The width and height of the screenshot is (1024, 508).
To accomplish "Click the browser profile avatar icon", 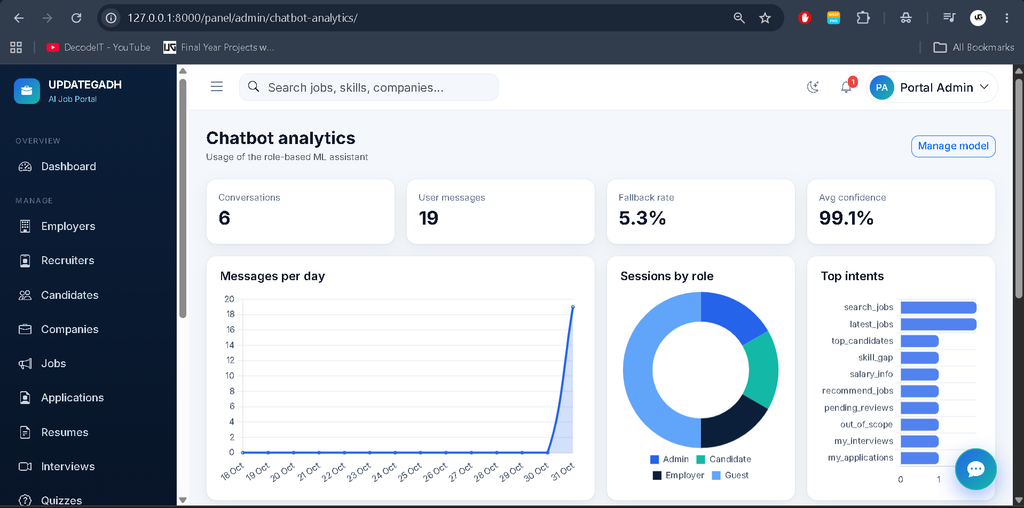I will (978, 18).
